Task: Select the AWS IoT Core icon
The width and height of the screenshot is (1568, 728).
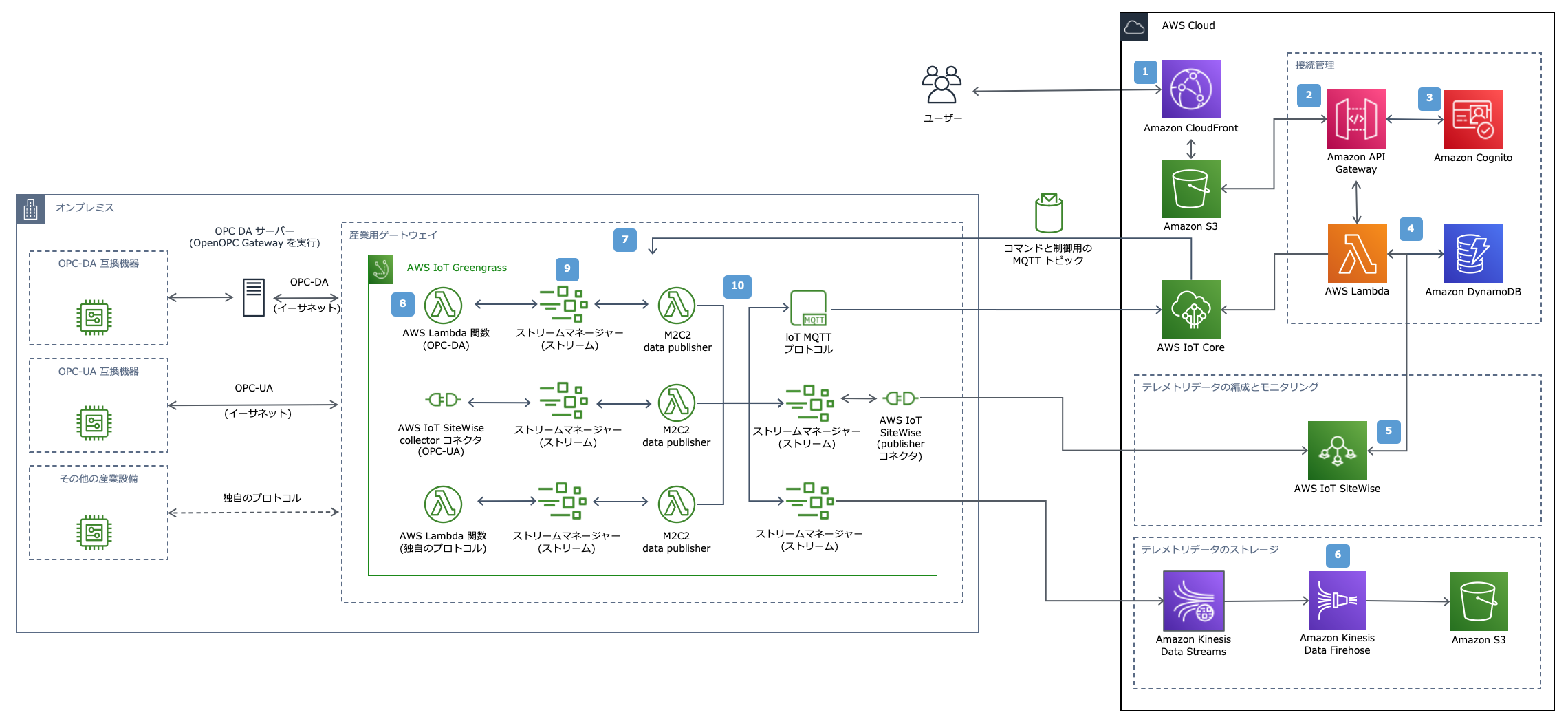Action: coord(1191,310)
